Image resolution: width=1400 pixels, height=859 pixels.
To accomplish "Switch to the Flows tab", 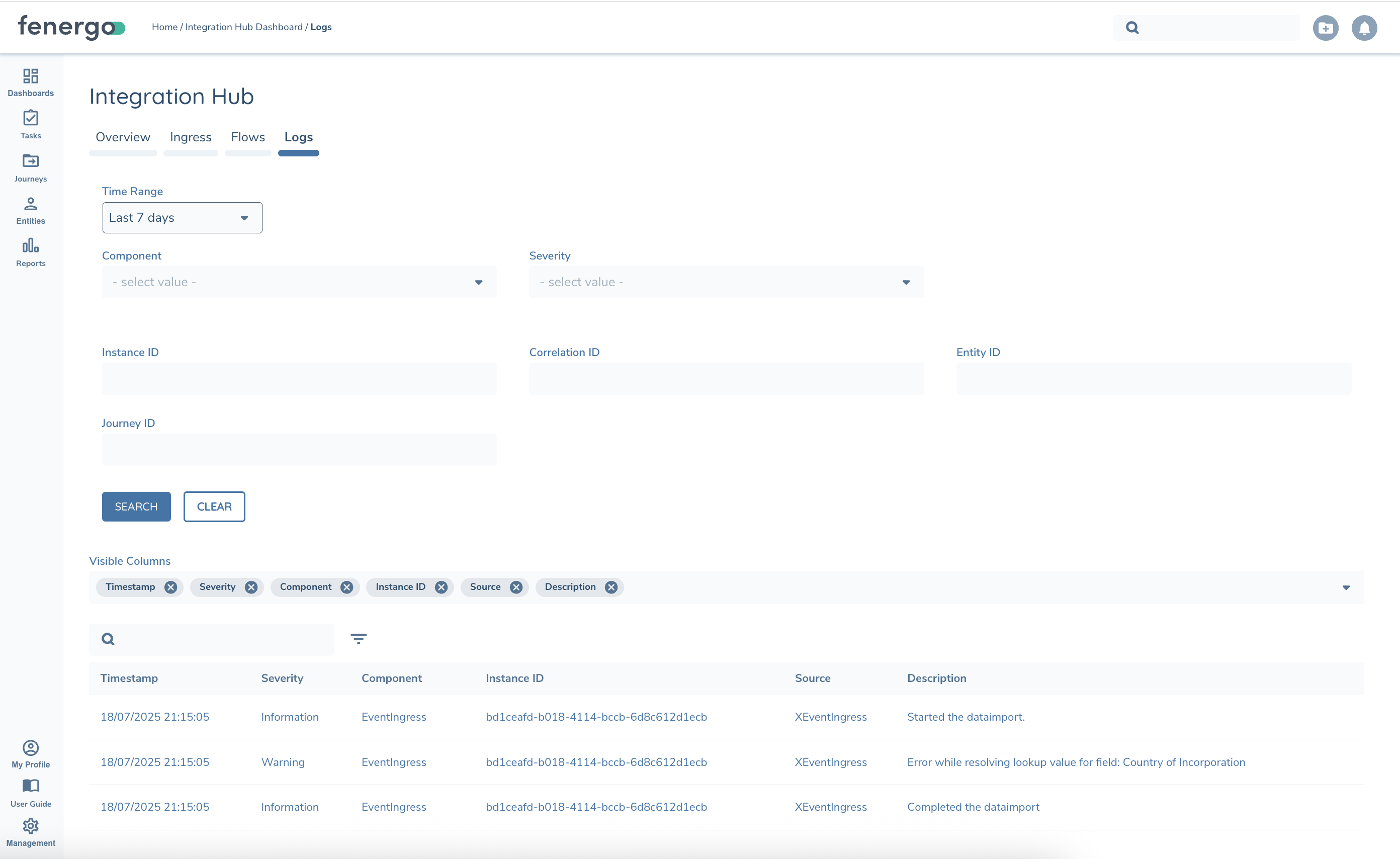I will pos(248,137).
